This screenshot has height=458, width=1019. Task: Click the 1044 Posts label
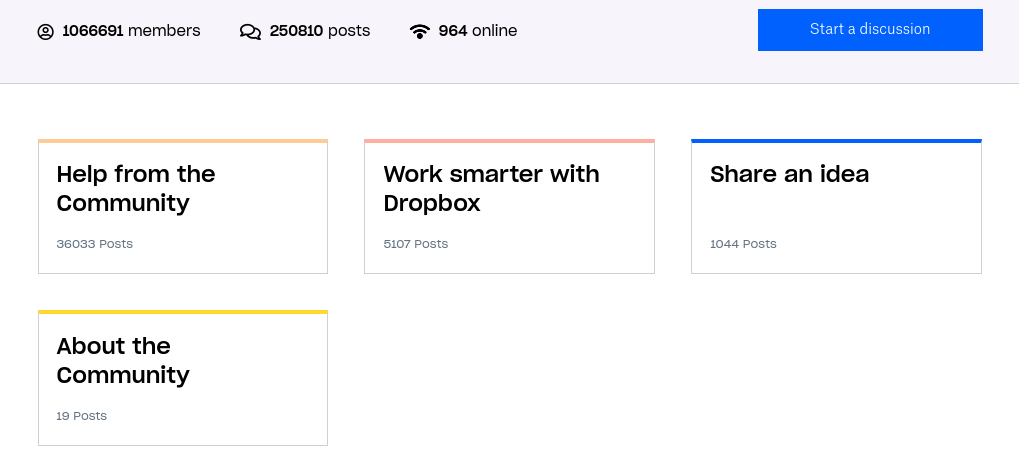743,244
